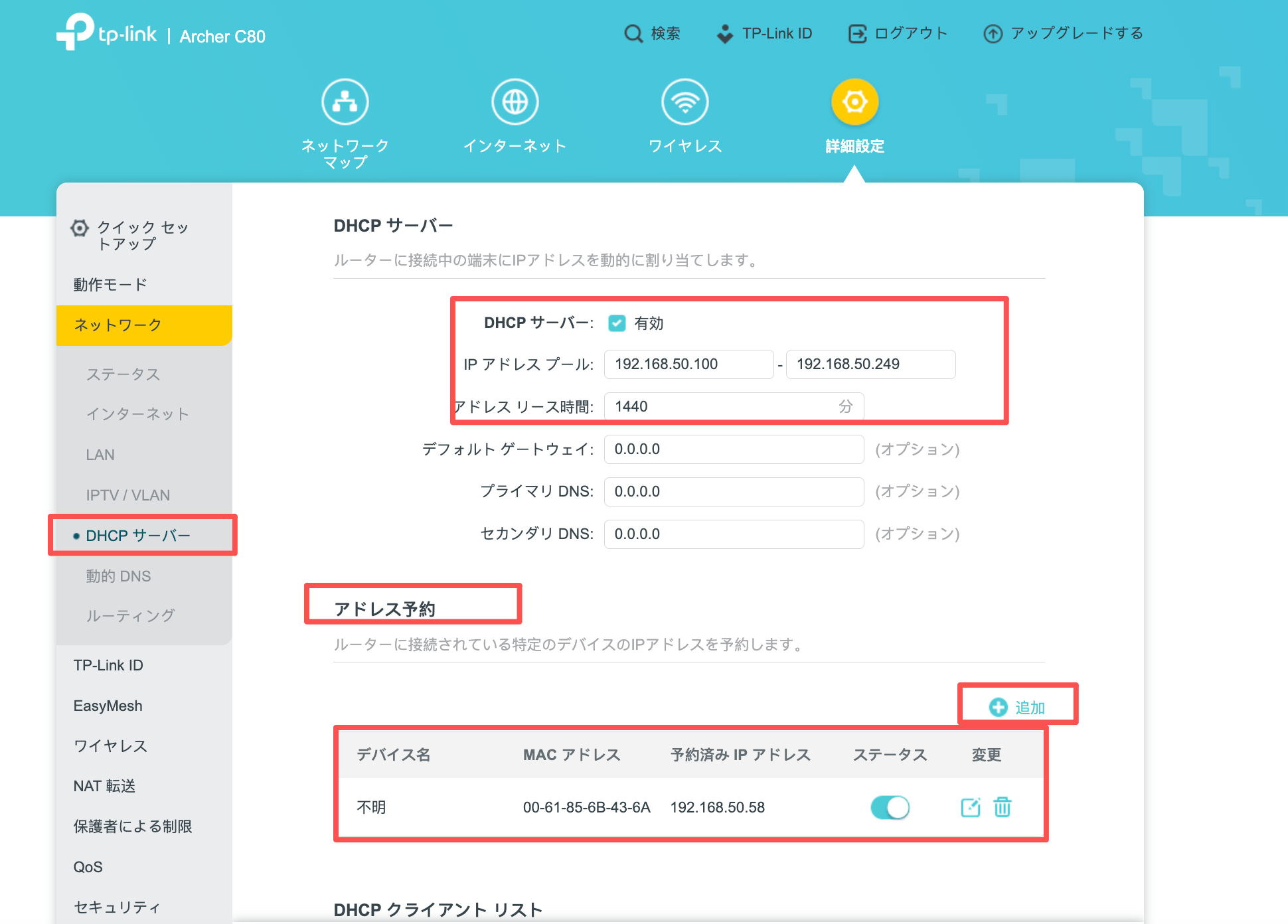The height and width of the screenshot is (924, 1288).
Task: Click the 予約済み IP アドレス column header
Action: (741, 755)
